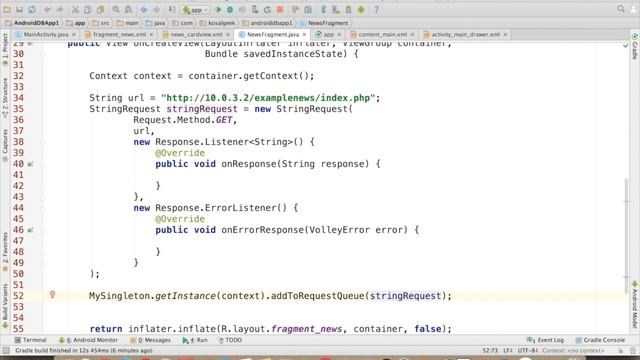Open the Captures tool window
640x360 pixels.
[x=5, y=145]
